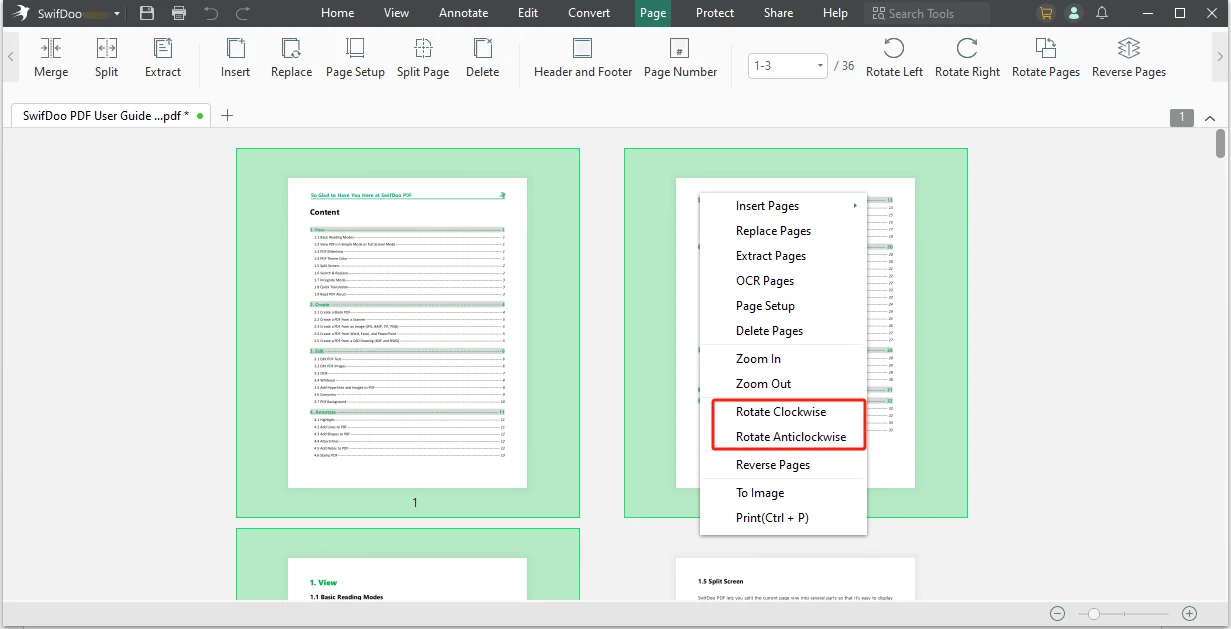Select Rotate Anticlockwise menu entry
This screenshot has width=1231, height=629.
783,437
